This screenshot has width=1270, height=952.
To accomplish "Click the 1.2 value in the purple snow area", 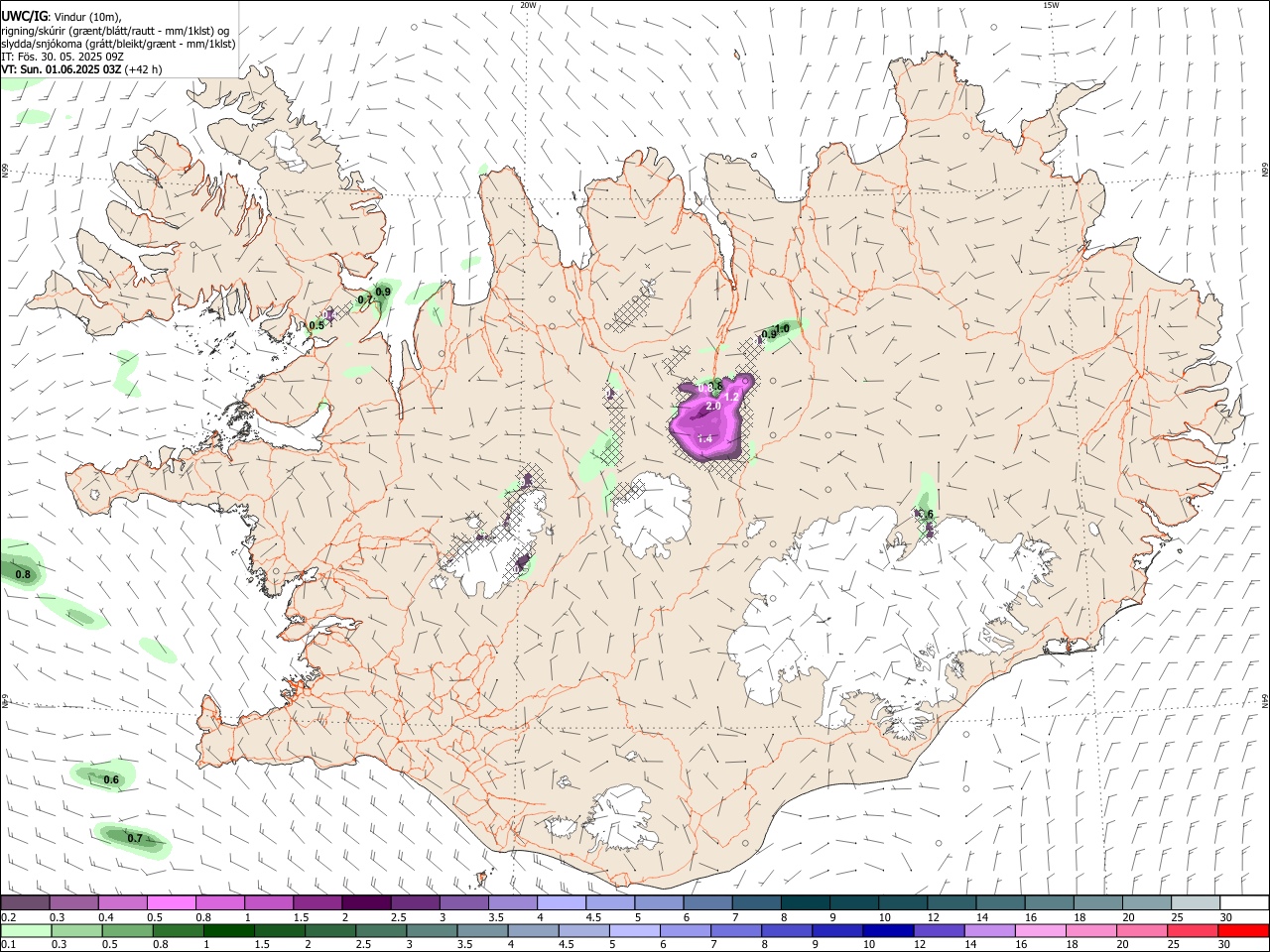I will tap(732, 397).
